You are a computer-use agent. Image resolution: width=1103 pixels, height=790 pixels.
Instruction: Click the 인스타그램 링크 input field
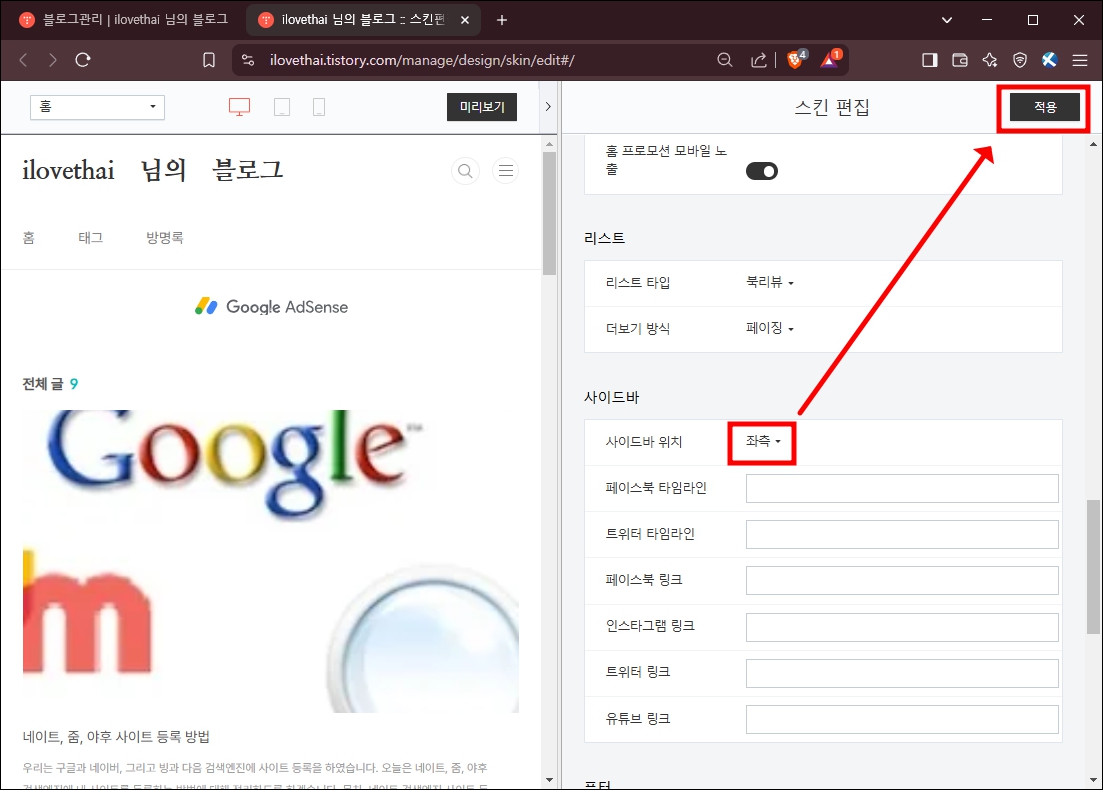(x=902, y=627)
